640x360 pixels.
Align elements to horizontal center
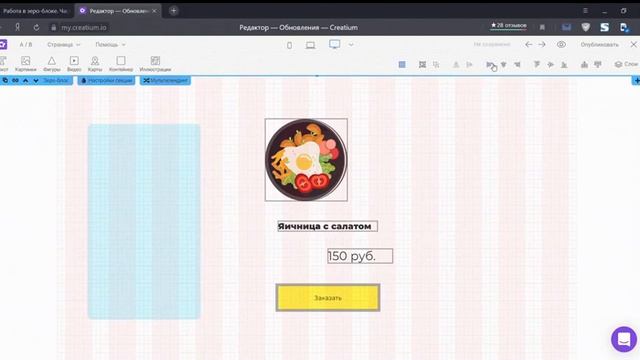point(504,64)
